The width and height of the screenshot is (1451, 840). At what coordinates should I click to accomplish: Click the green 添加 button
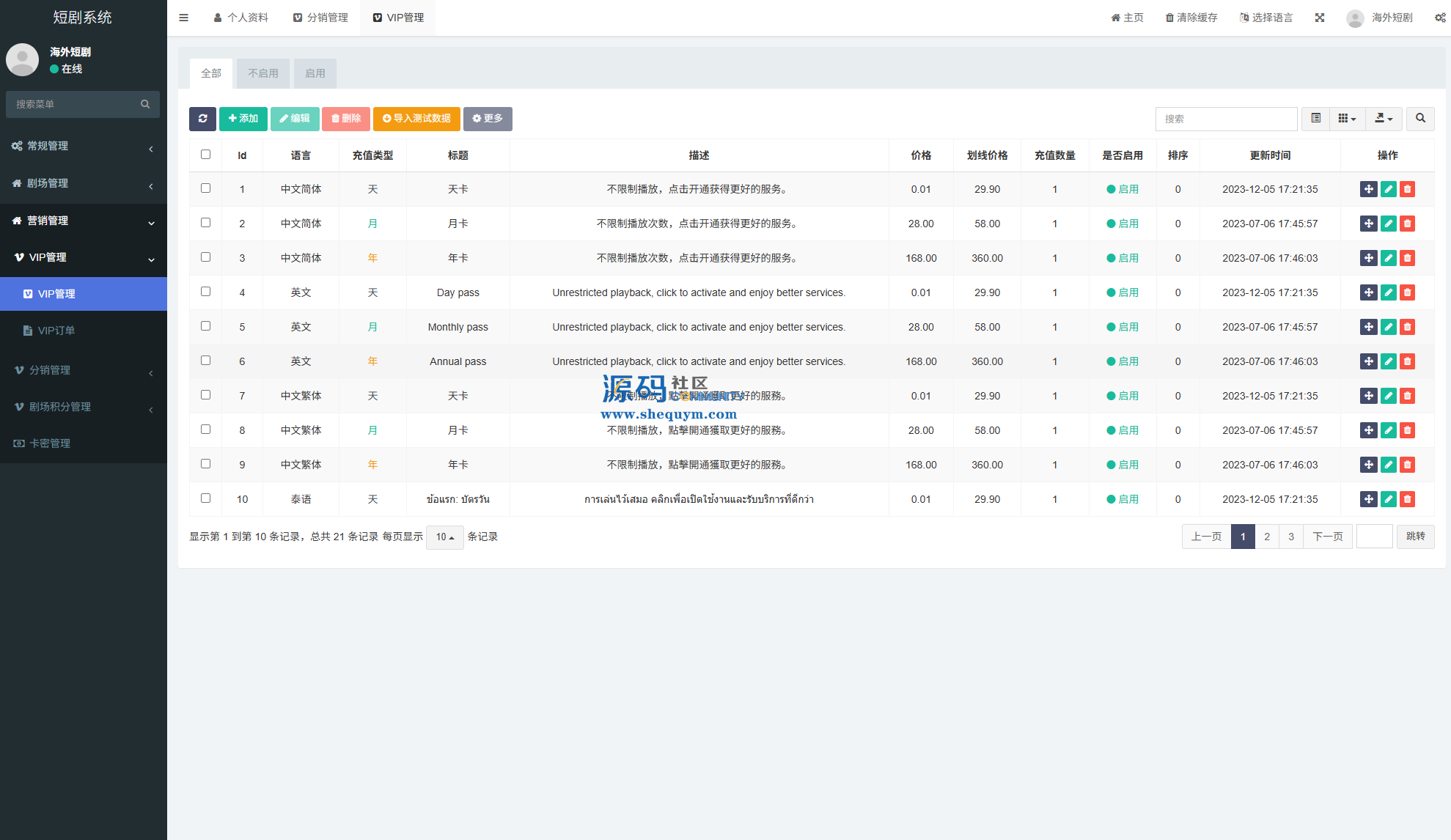243,119
